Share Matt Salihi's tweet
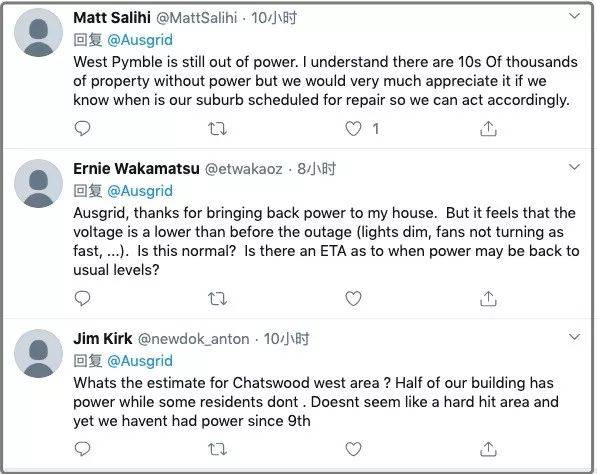Screen dimensions: 597x474 tap(488, 129)
